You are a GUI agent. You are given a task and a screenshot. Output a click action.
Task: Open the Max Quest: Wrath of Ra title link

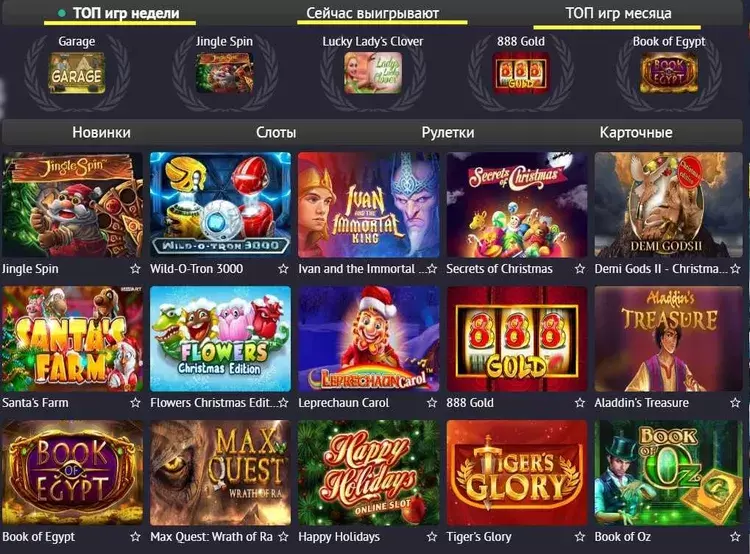pyautogui.click(x=211, y=537)
